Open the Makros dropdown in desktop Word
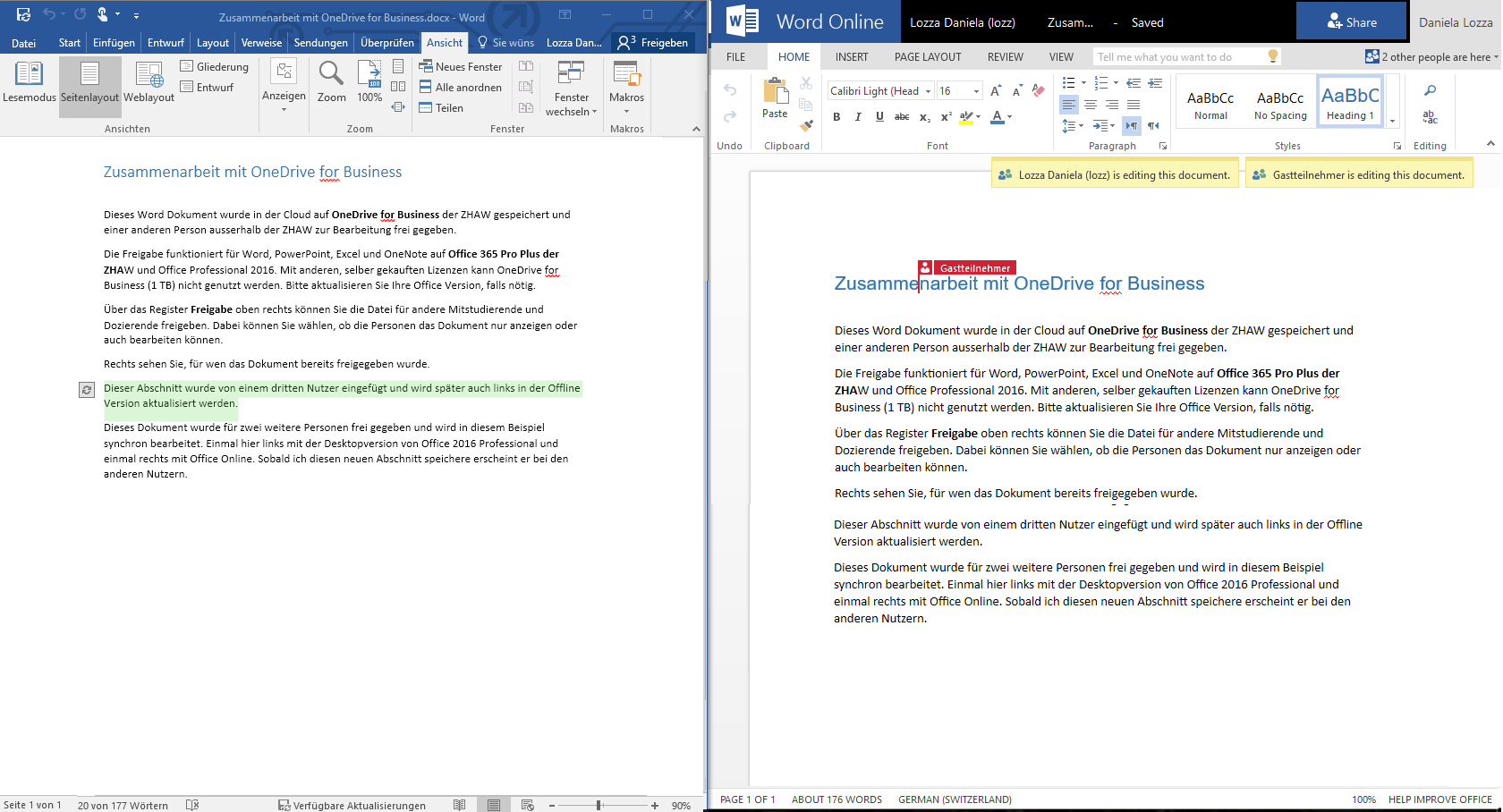The image size is (1503, 812). [x=626, y=88]
